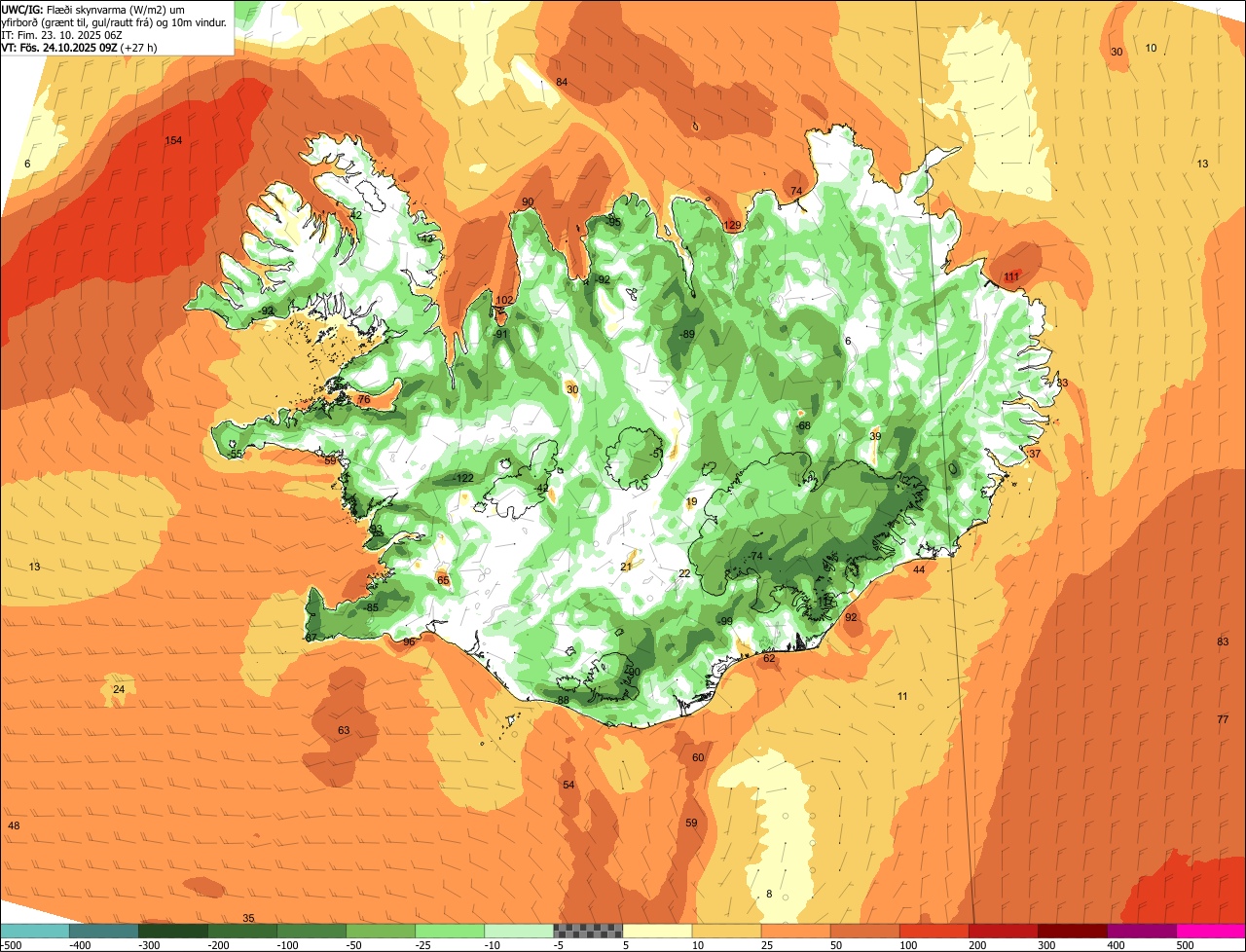Click the map value '48'
The height and width of the screenshot is (952, 1246).
click(x=14, y=825)
